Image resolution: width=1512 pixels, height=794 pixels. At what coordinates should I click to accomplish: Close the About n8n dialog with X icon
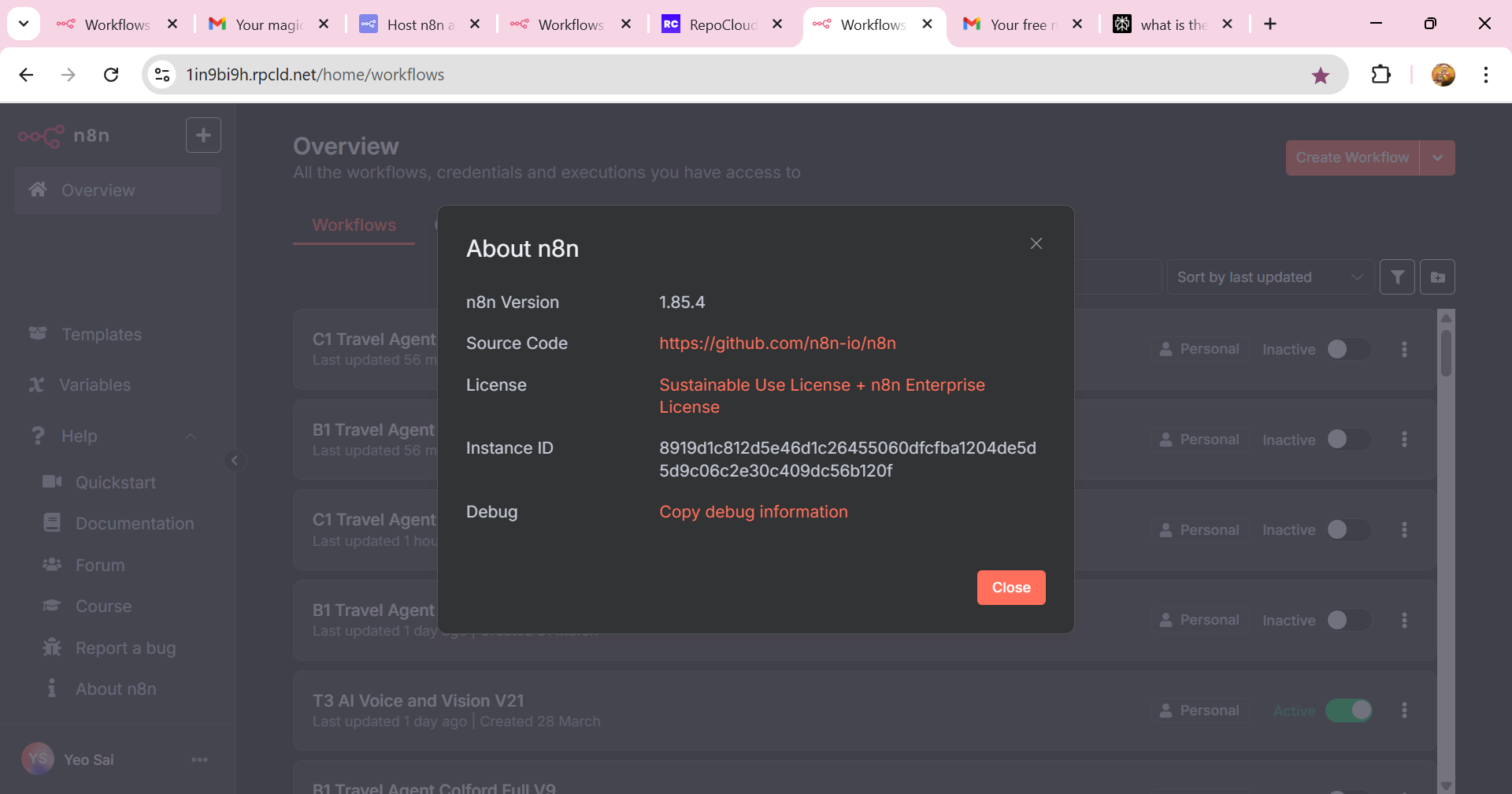click(1036, 243)
